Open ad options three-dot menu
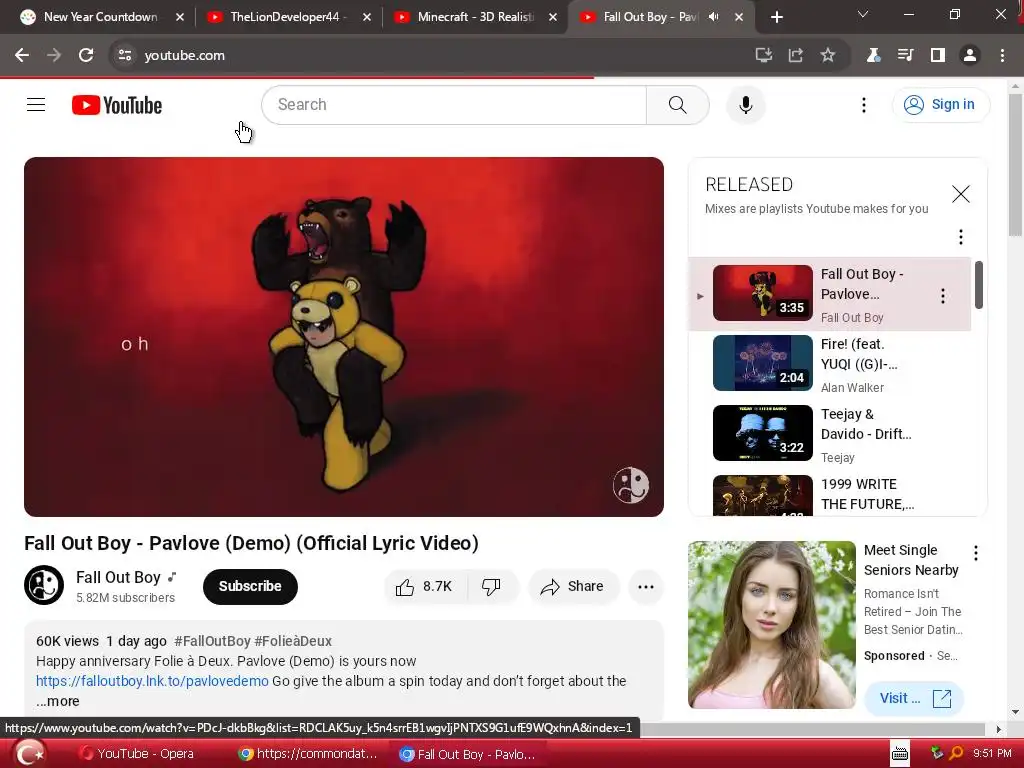Viewport: 1024px width, 768px height. pyautogui.click(x=976, y=554)
